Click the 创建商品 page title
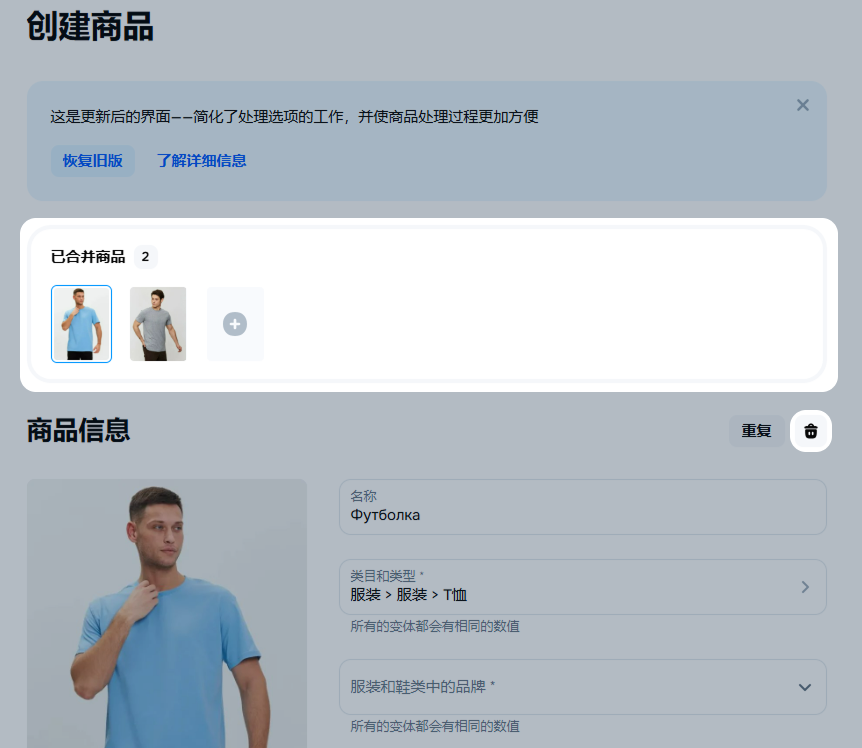This screenshot has width=862, height=748. click(x=90, y=27)
